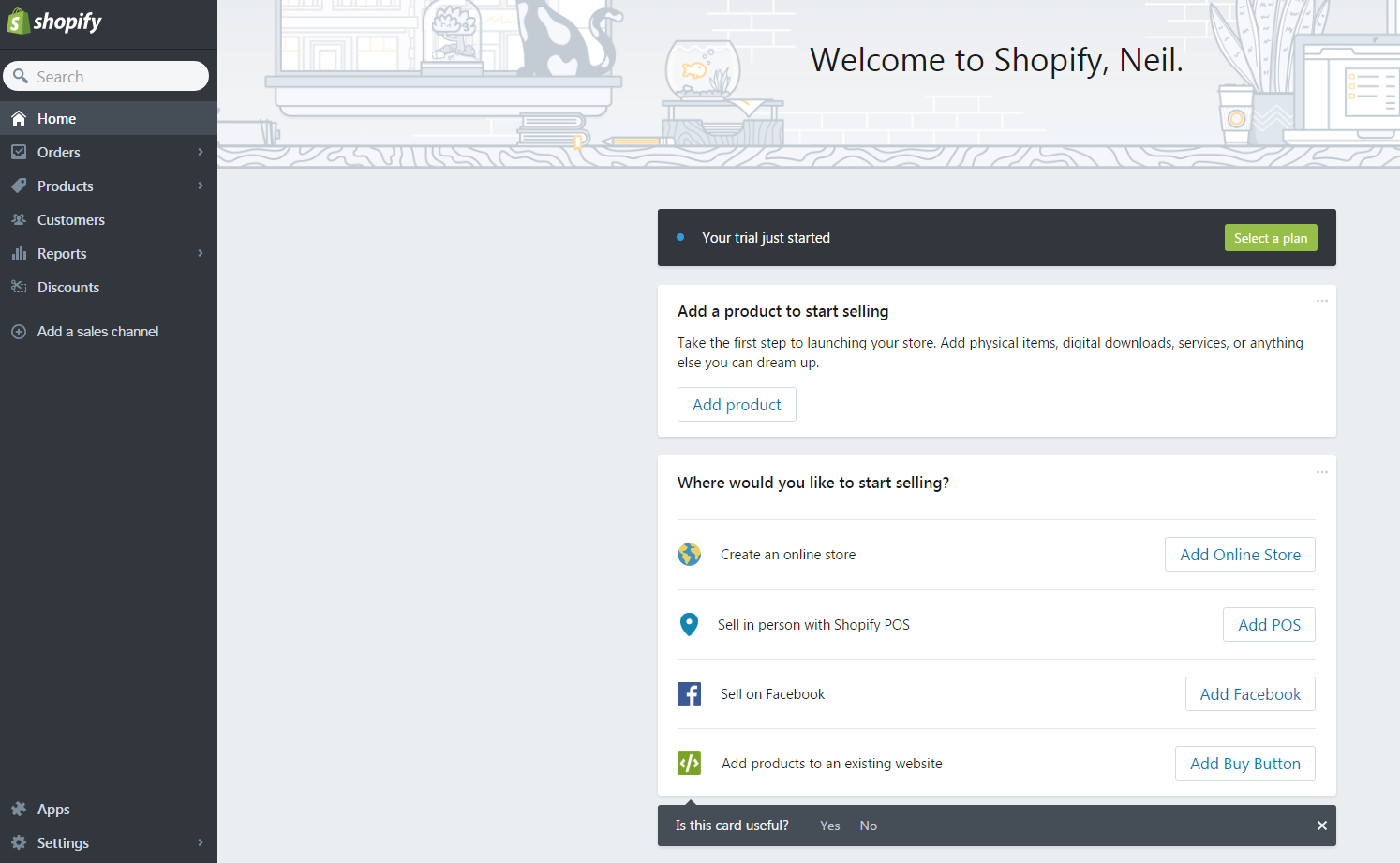
Task: Click the Apps puzzle piece icon
Action: [x=19, y=809]
